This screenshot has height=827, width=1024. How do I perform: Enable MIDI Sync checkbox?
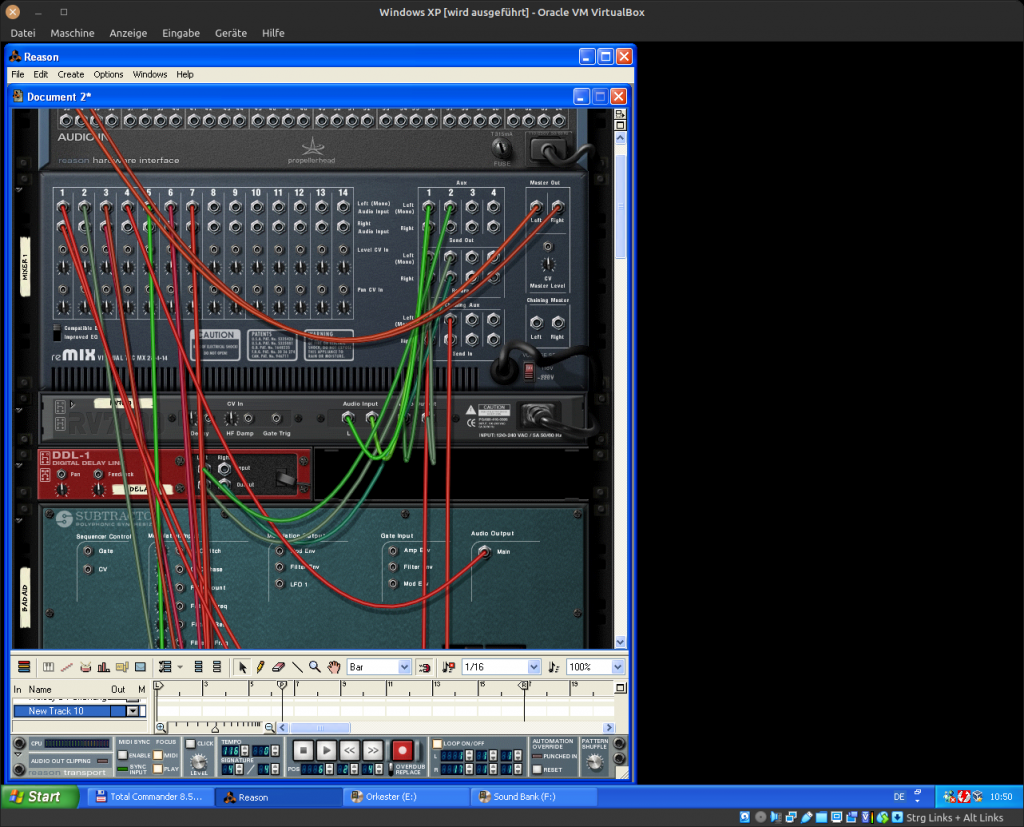click(x=123, y=755)
